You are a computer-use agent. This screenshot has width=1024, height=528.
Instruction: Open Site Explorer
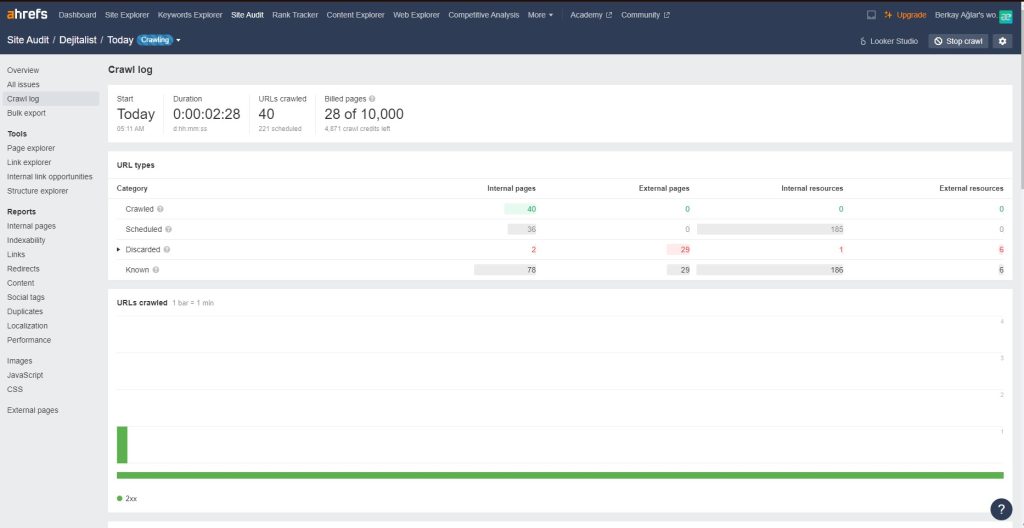tap(127, 15)
